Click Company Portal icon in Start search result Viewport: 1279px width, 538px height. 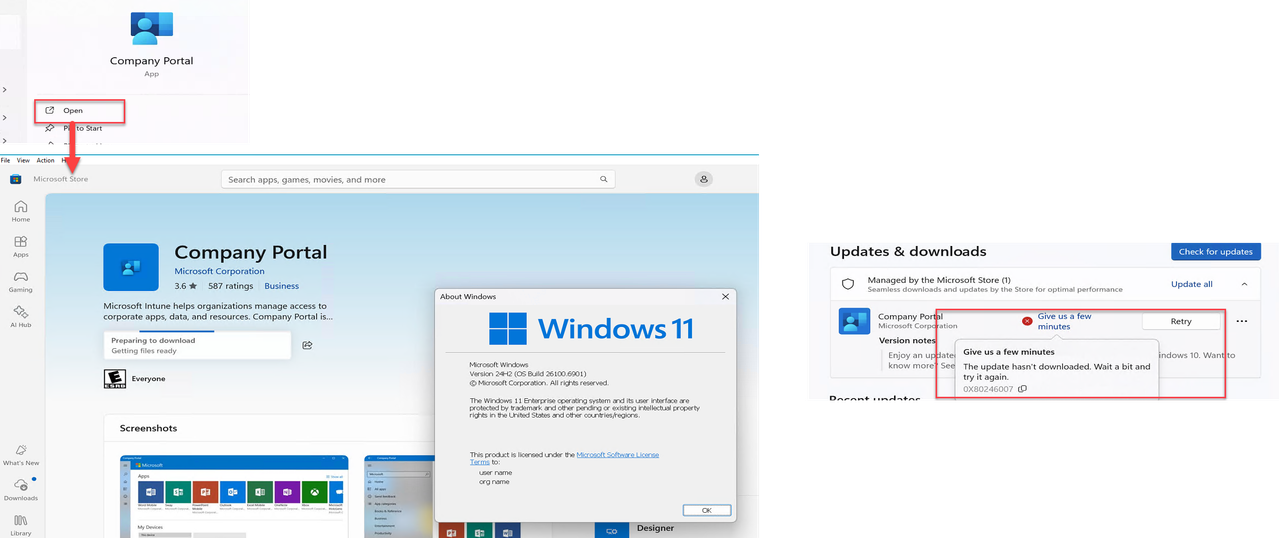click(152, 27)
